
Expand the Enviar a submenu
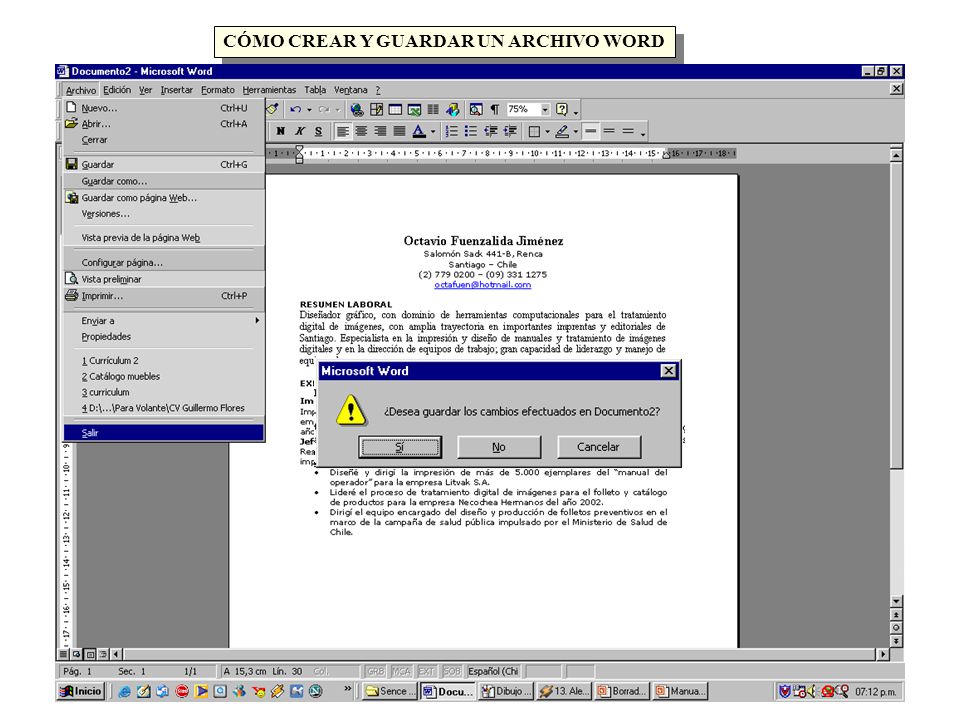point(164,321)
